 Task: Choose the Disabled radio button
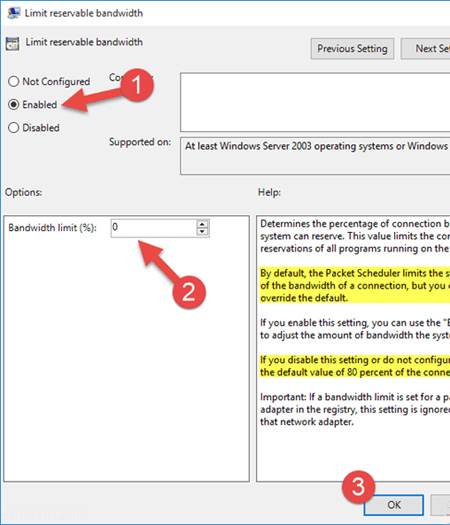(13, 128)
